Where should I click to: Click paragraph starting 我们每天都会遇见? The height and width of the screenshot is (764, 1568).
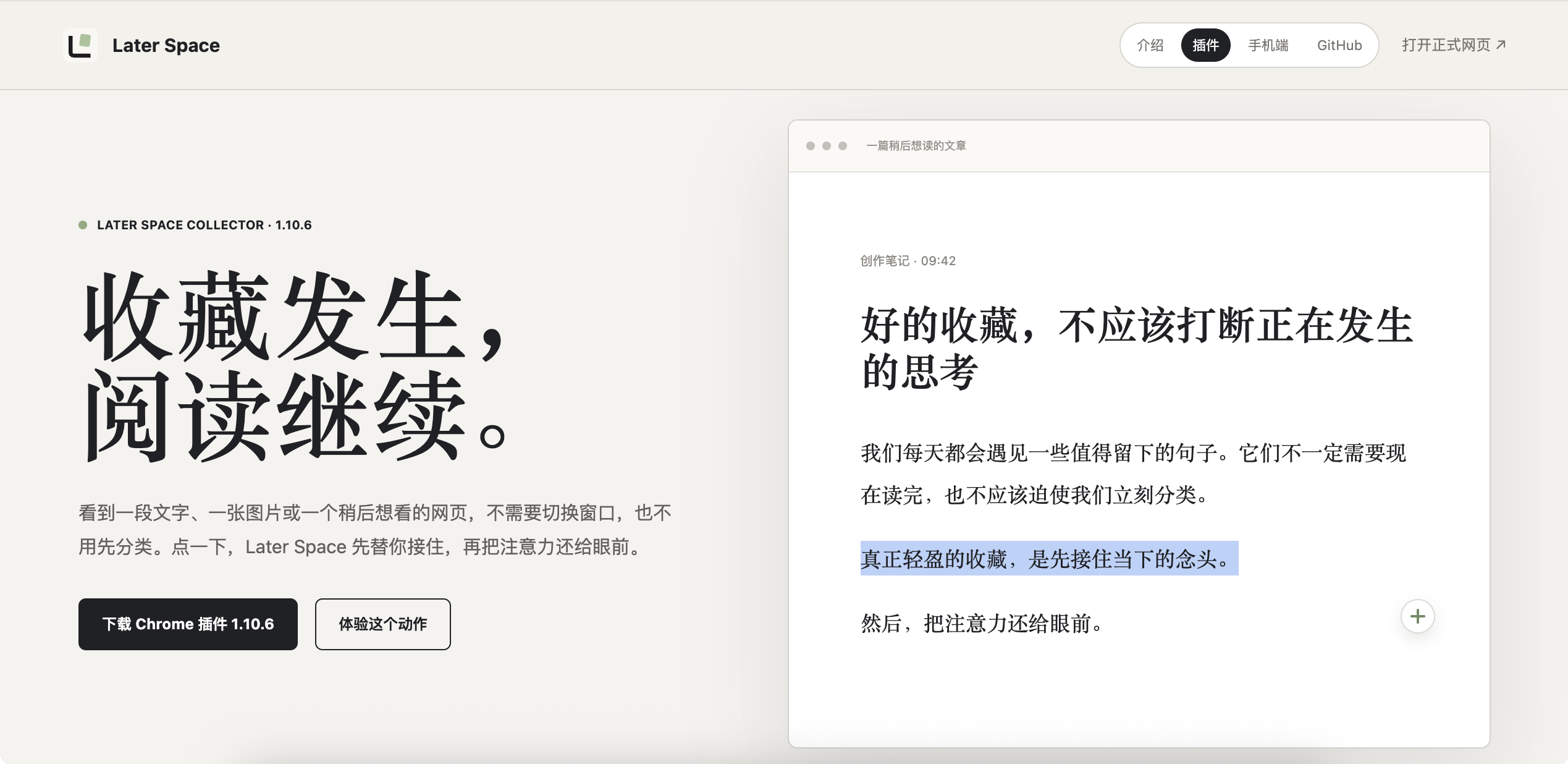[x=1134, y=474]
